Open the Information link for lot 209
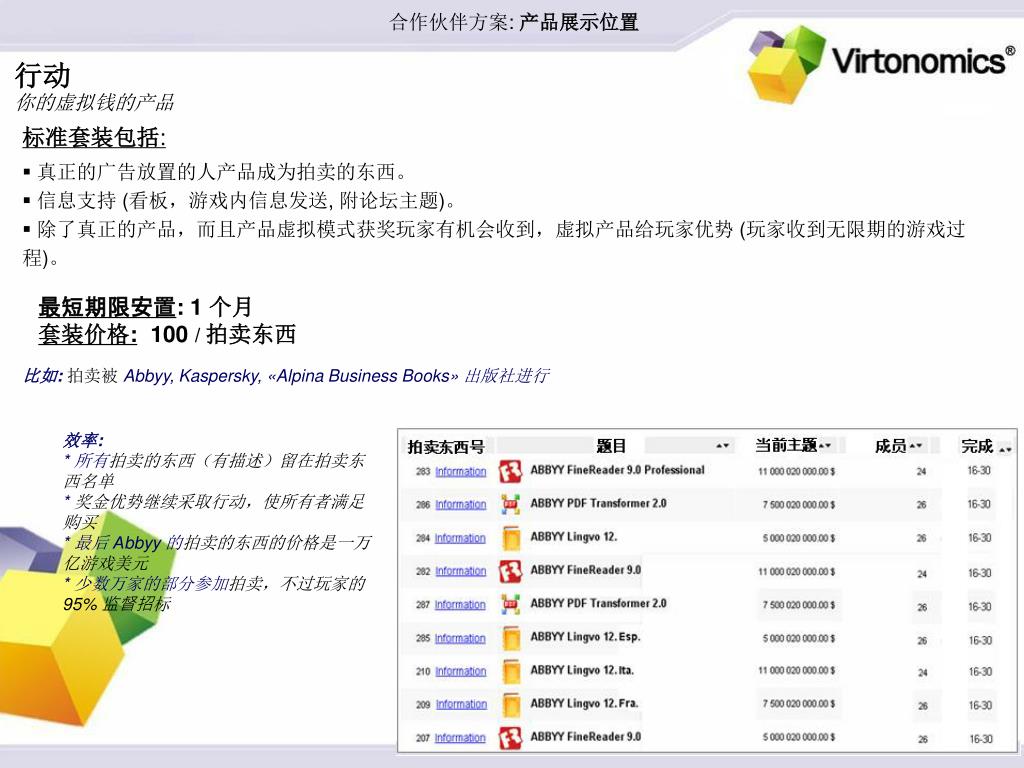 (x=461, y=705)
